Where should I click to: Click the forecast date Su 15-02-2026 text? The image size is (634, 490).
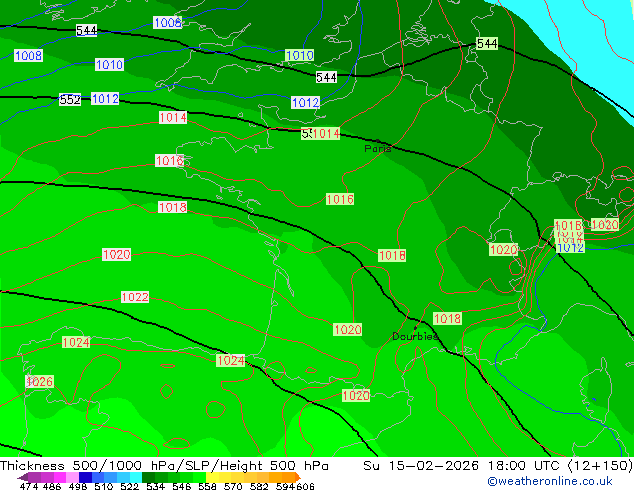coord(421,466)
